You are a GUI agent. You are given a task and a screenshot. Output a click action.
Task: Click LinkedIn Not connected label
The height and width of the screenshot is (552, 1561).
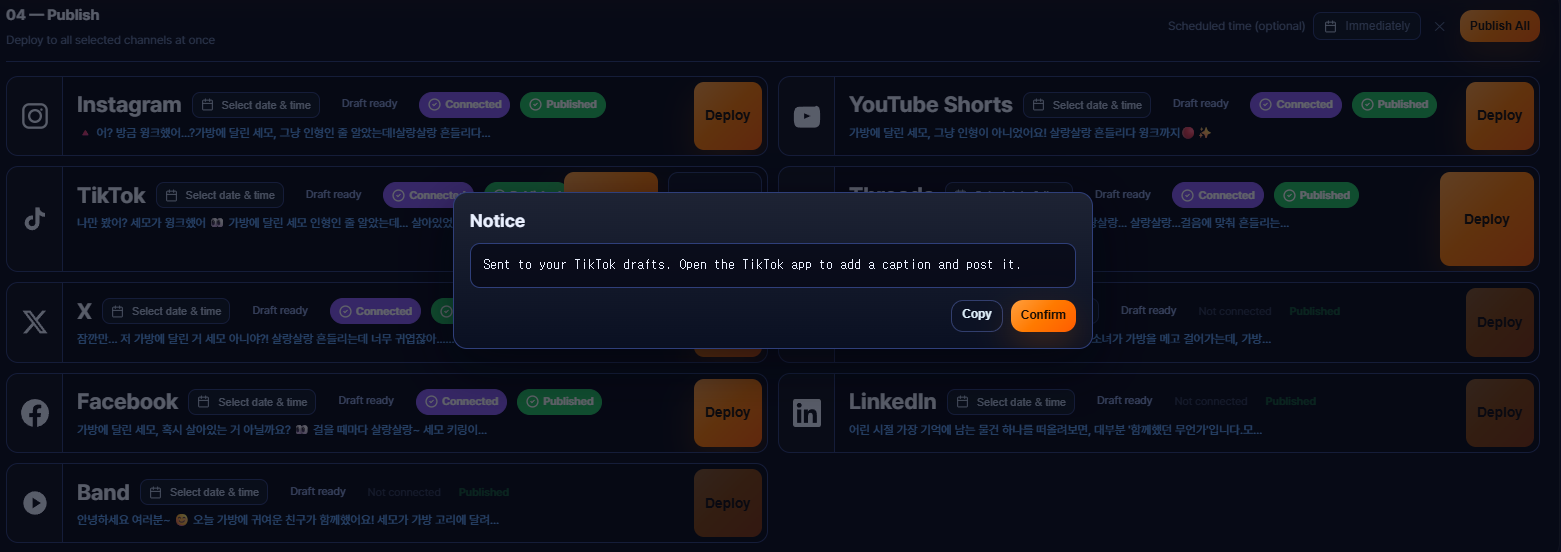(x=1211, y=401)
